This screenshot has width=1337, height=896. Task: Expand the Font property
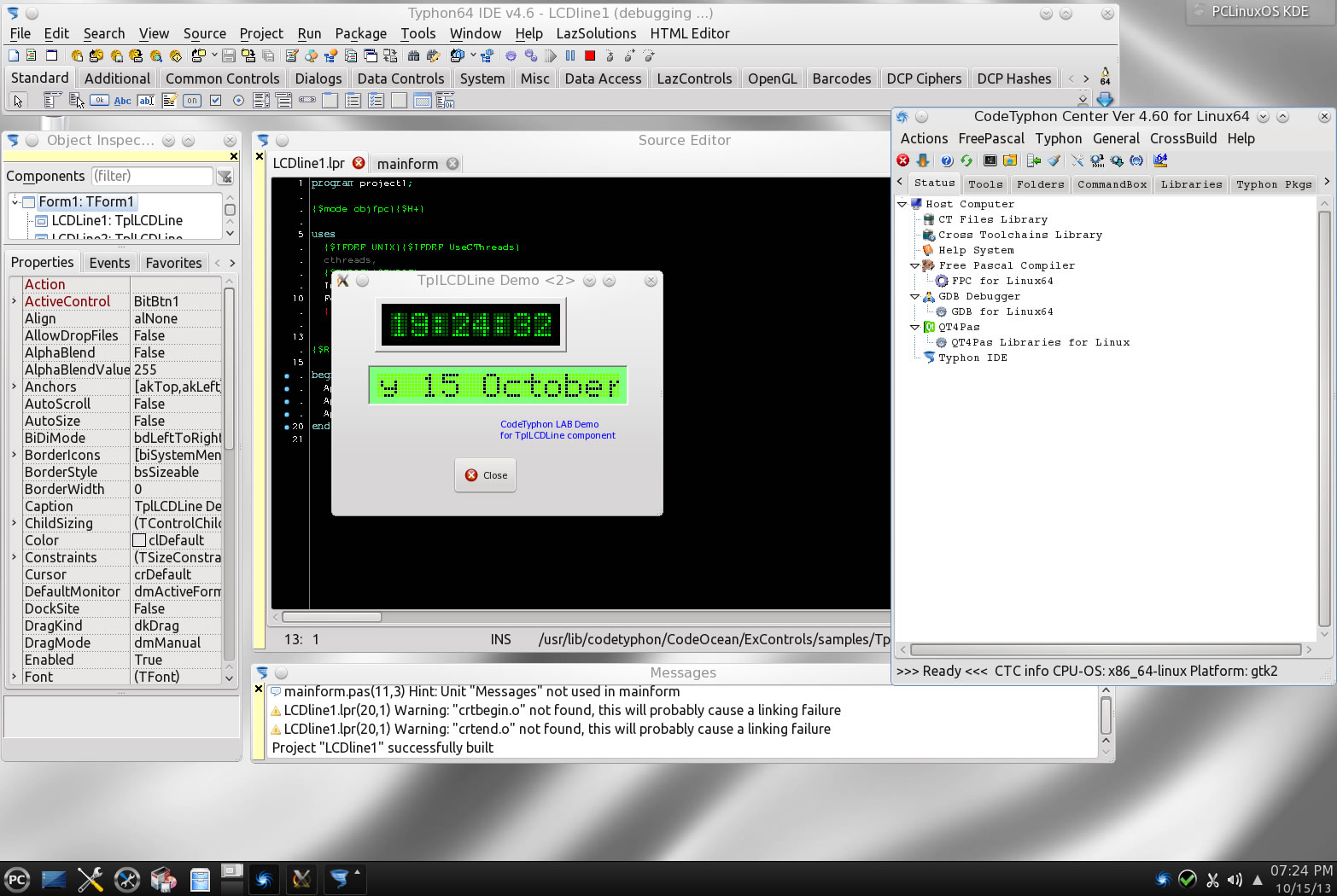coord(15,677)
